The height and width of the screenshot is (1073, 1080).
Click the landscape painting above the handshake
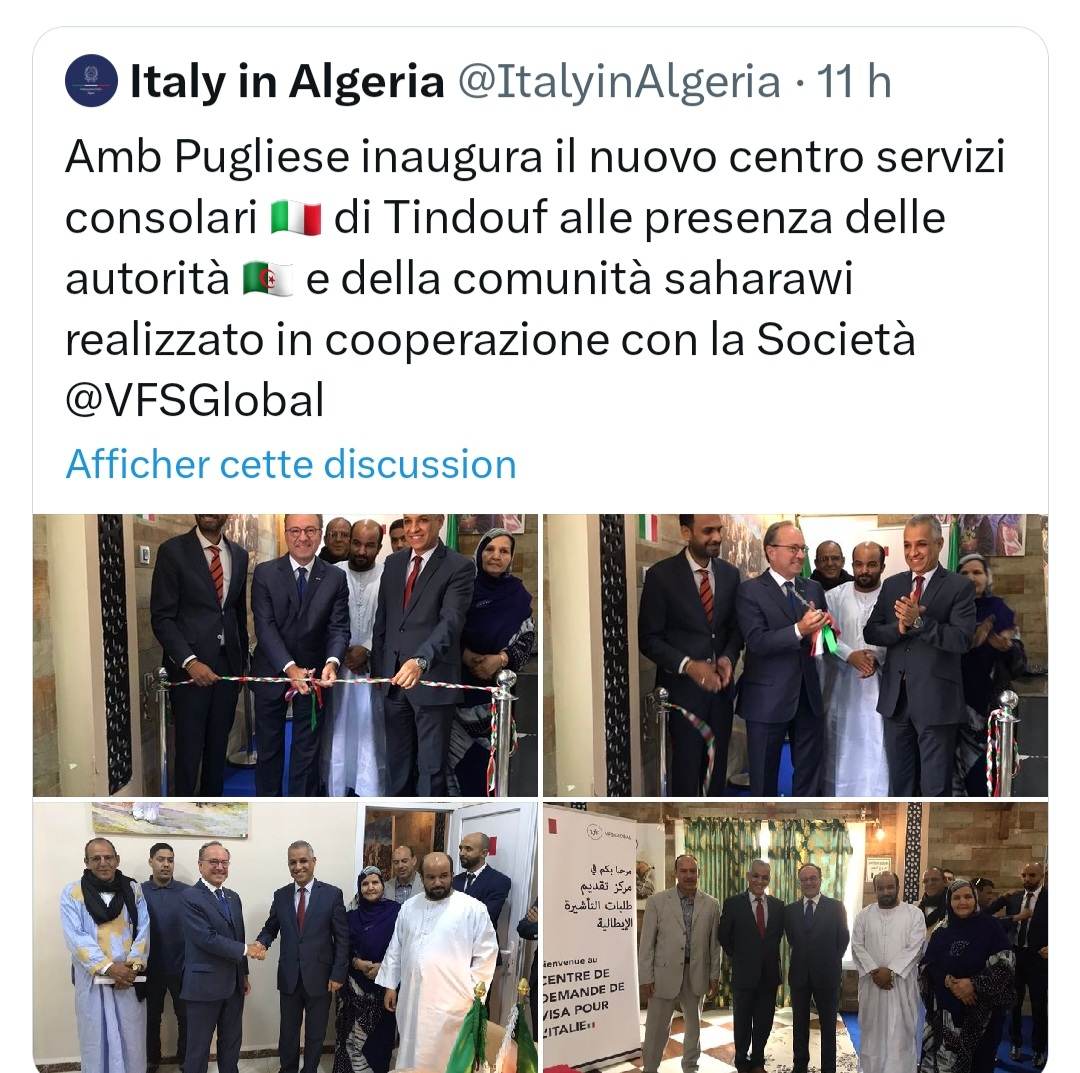pyautogui.click(x=169, y=820)
